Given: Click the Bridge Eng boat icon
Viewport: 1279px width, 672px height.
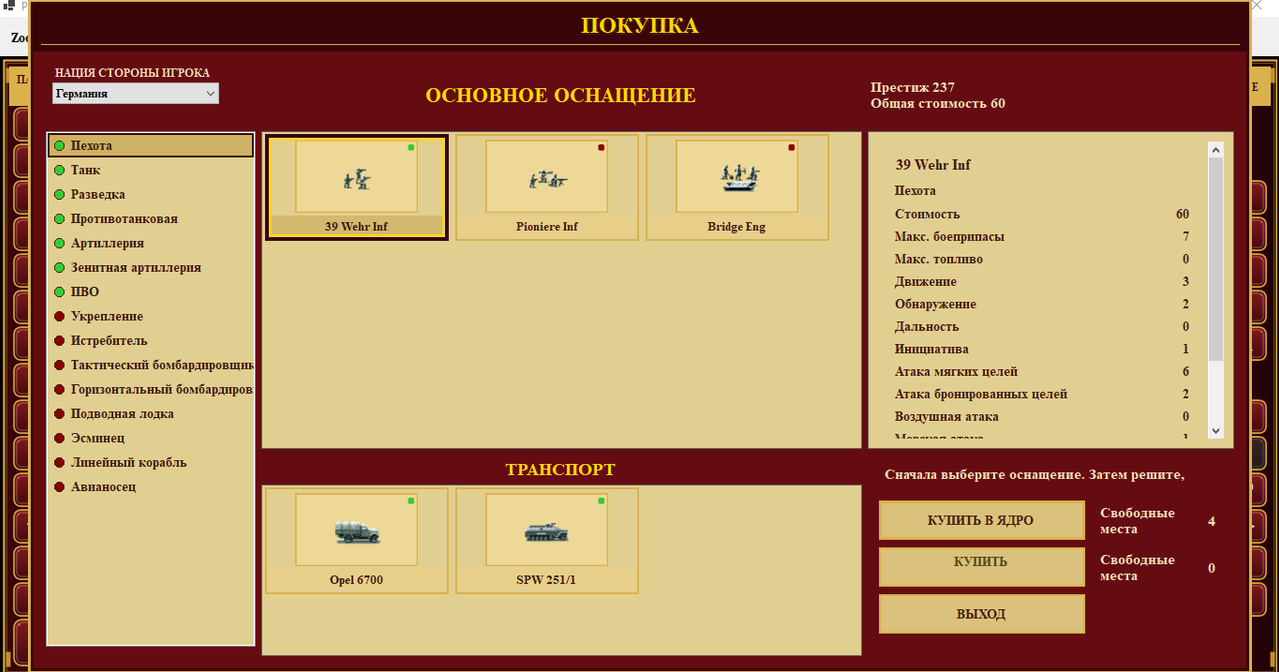Looking at the screenshot, I should (738, 178).
